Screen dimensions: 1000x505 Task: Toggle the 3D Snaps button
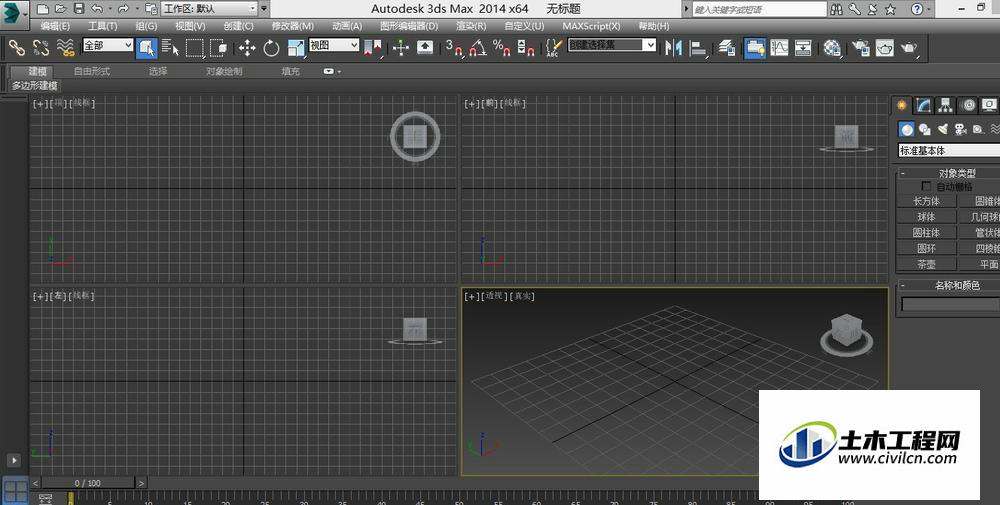point(453,48)
